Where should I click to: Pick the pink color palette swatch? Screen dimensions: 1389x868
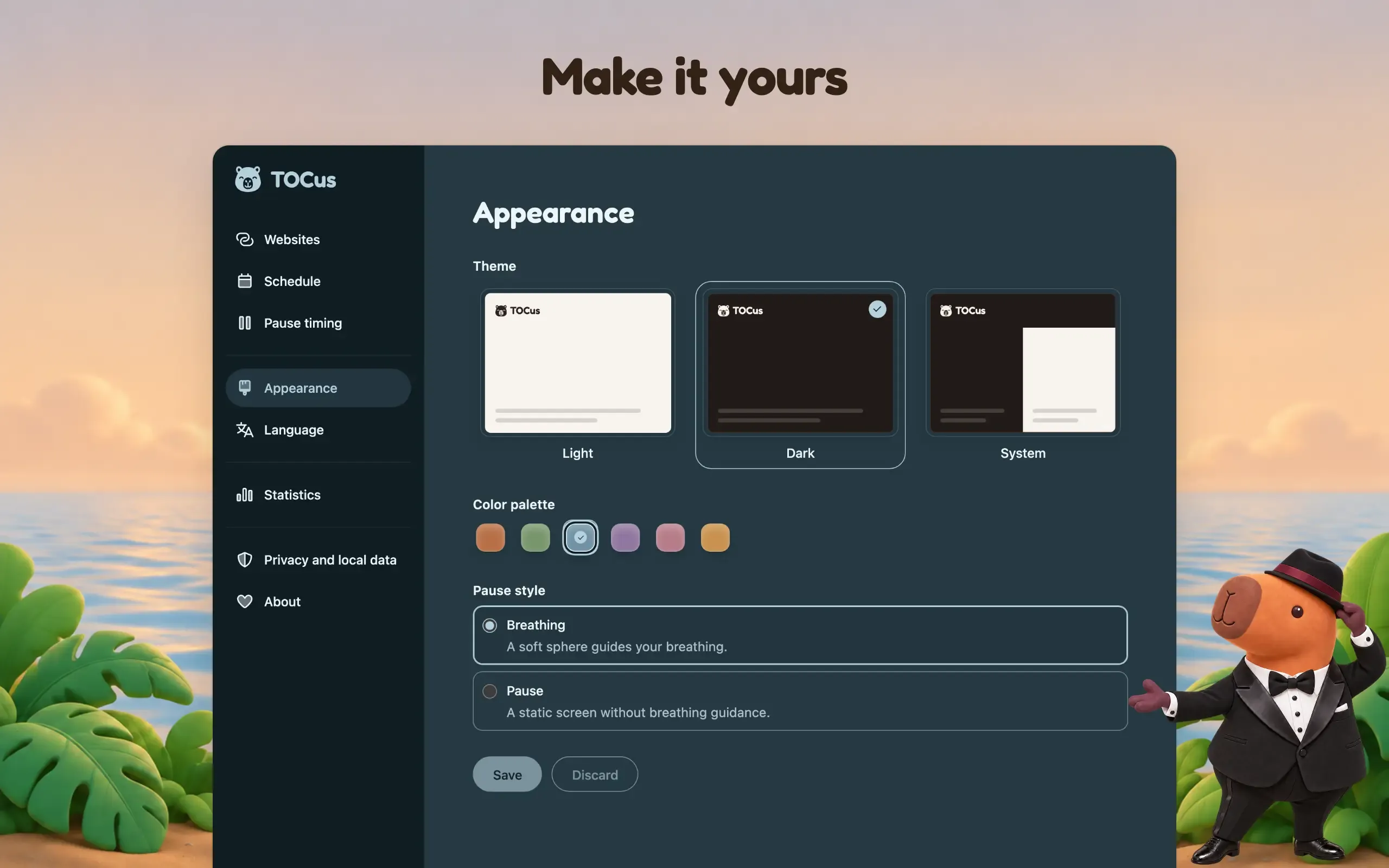point(670,537)
